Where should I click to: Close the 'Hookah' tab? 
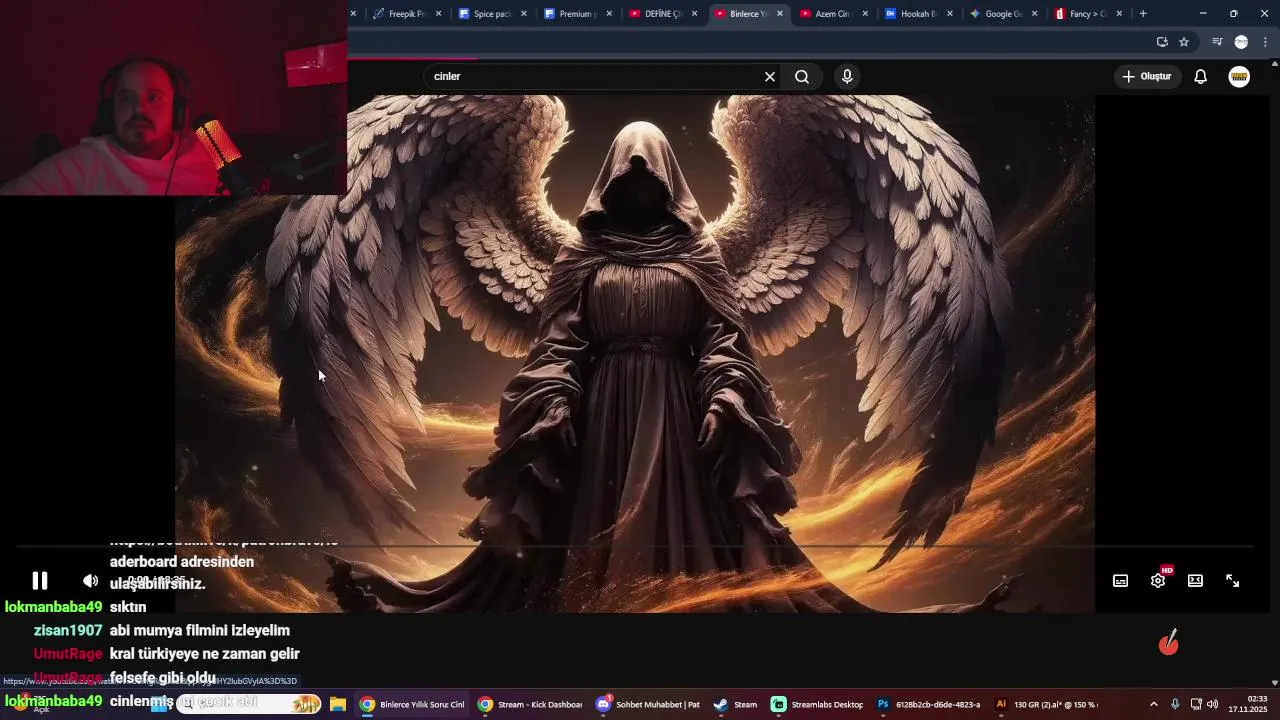tap(950, 14)
